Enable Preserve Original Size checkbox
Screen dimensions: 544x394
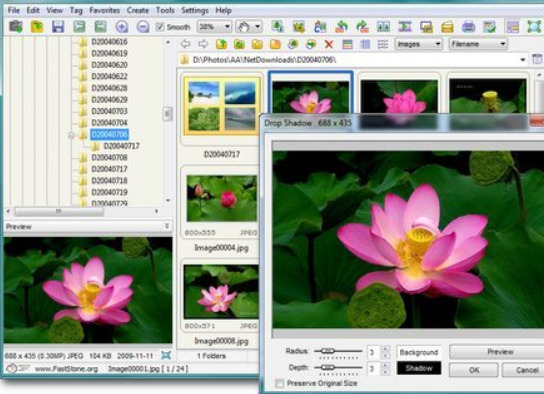coord(279,383)
